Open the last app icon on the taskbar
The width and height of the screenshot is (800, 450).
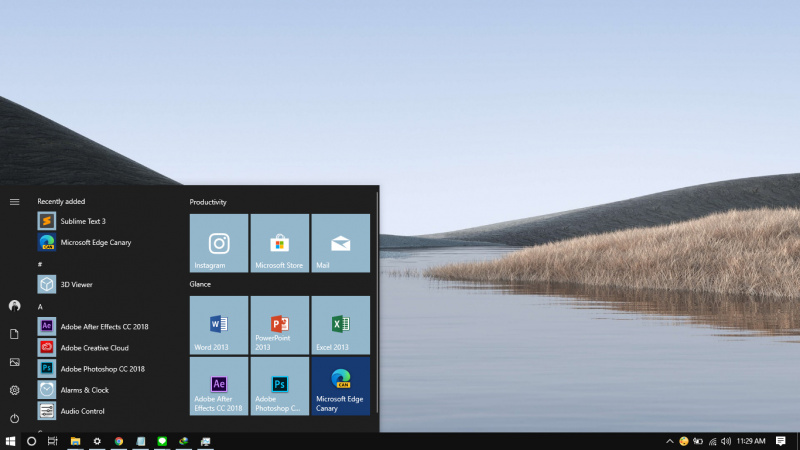206,441
